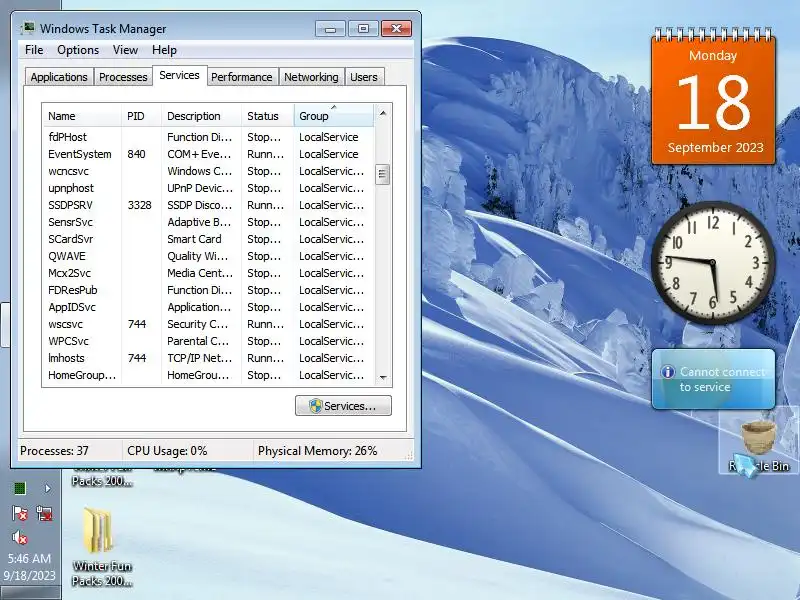
Task: Open the File menu
Action: [34, 50]
